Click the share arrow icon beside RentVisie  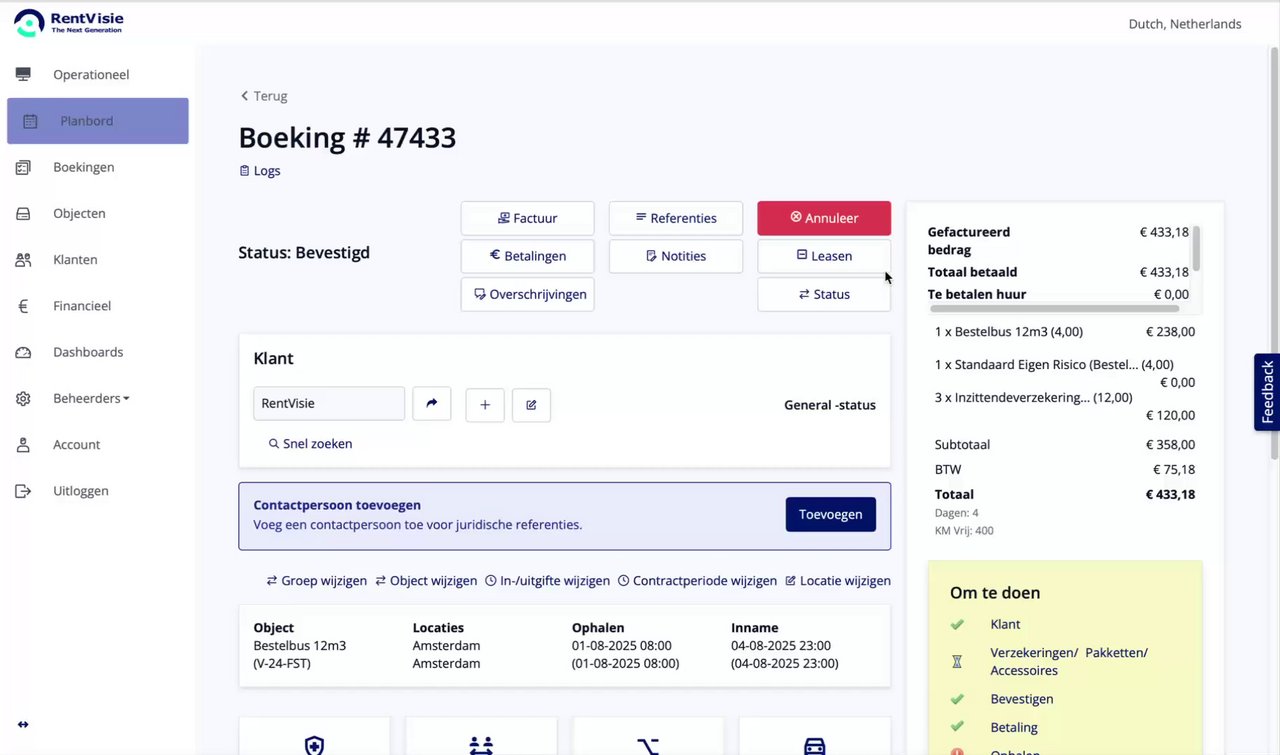[432, 404]
